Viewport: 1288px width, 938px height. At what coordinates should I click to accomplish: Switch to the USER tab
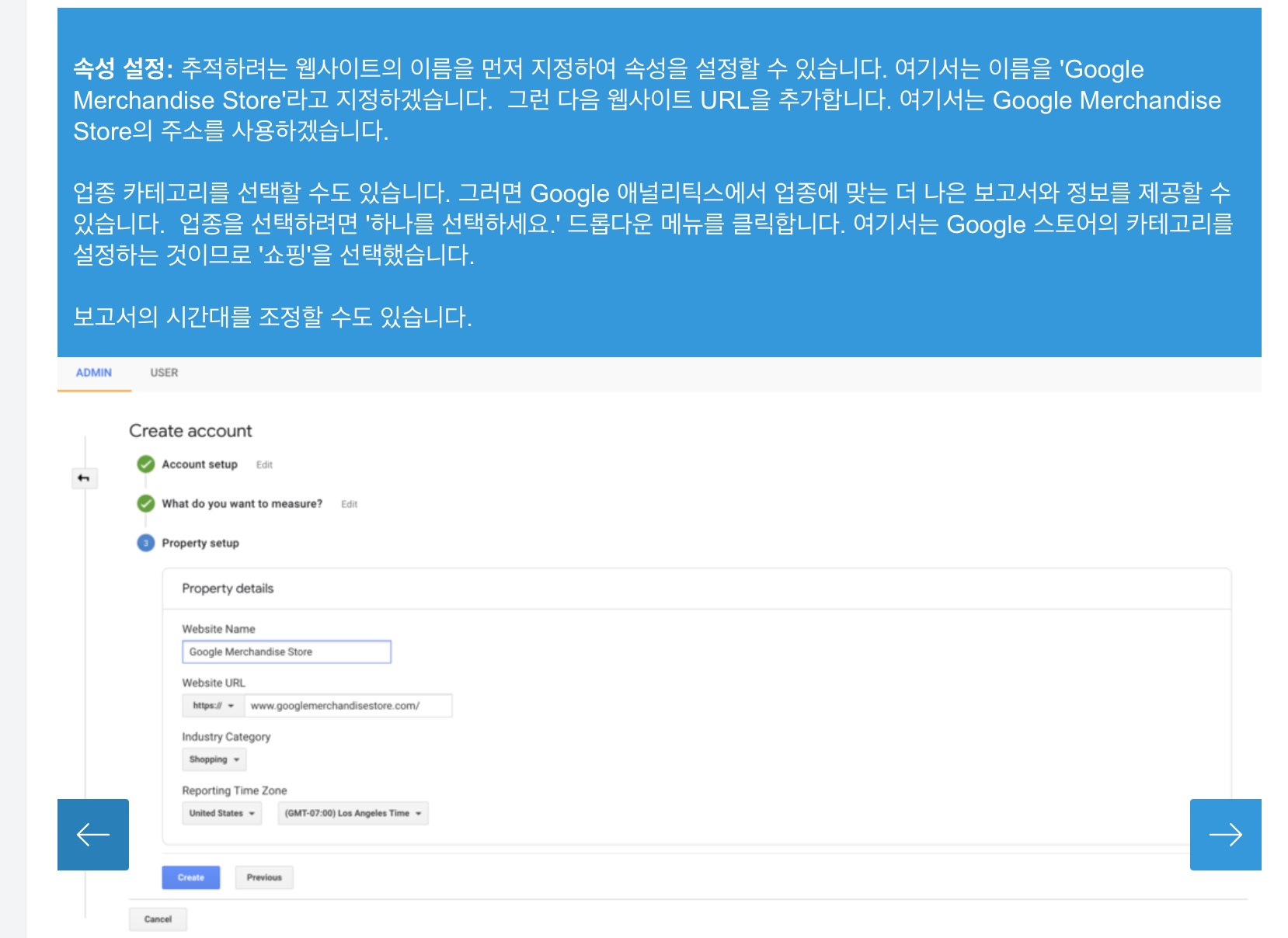[x=164, y=373]
